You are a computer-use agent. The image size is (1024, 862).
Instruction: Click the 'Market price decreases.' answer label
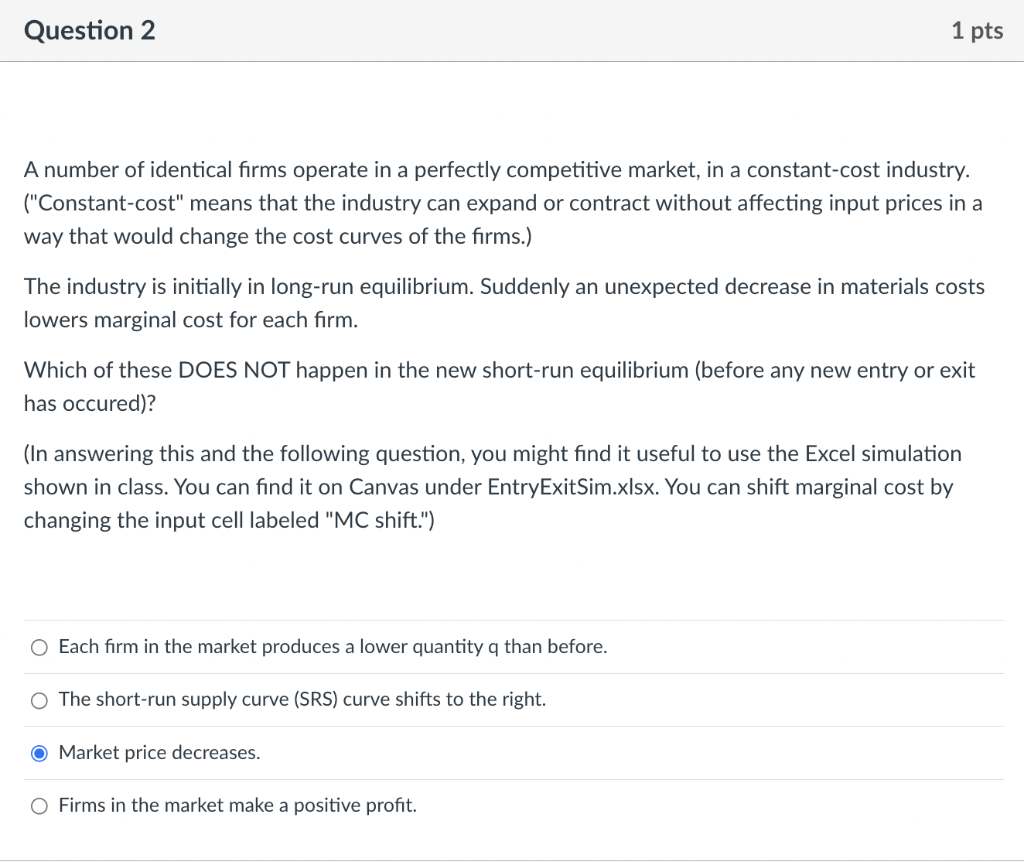159,753
